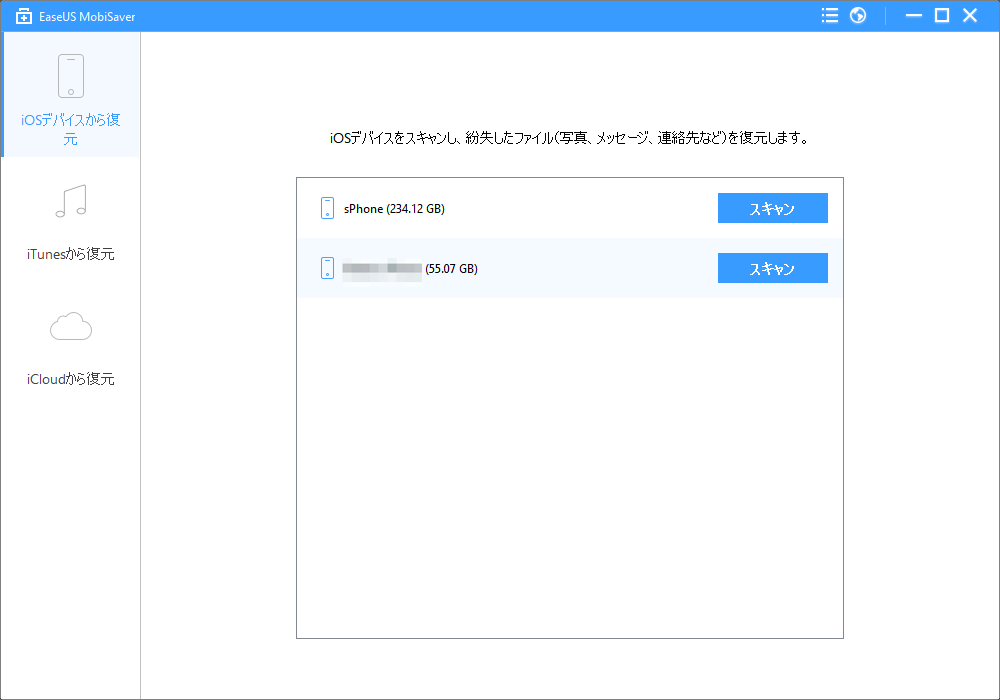Maximize the MobiSaver window

942,15
